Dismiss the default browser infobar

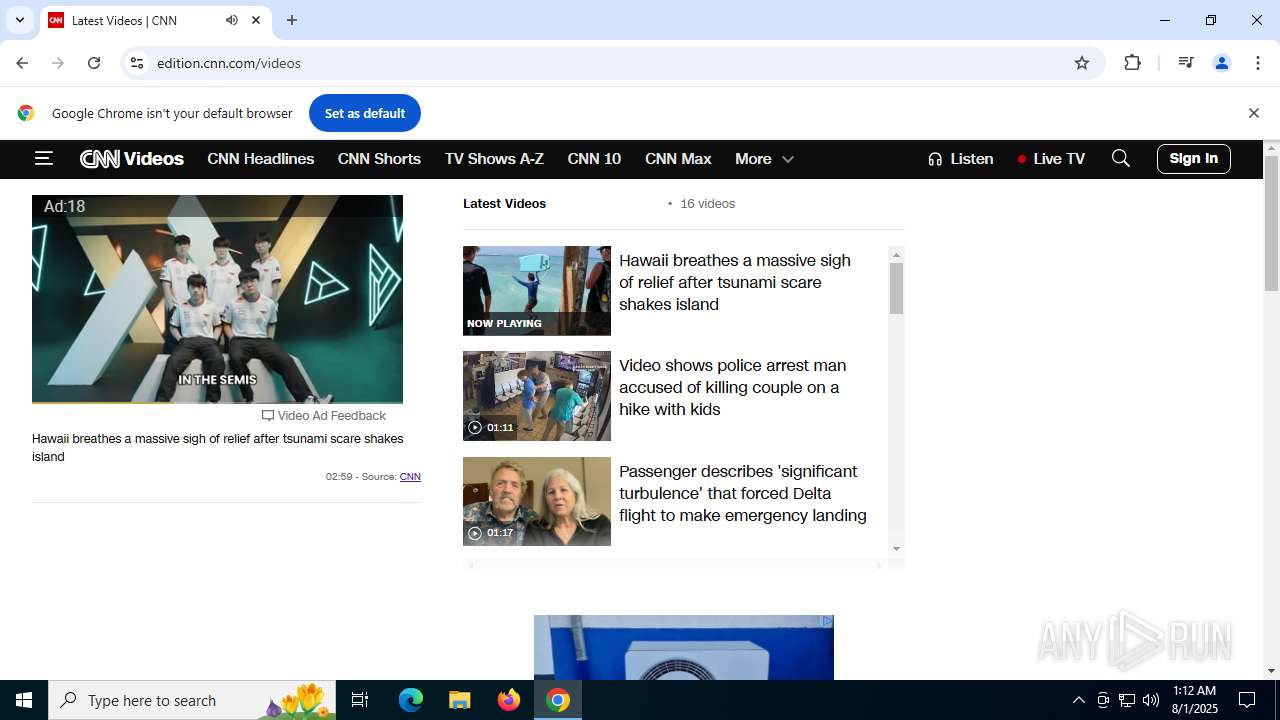1253,113
